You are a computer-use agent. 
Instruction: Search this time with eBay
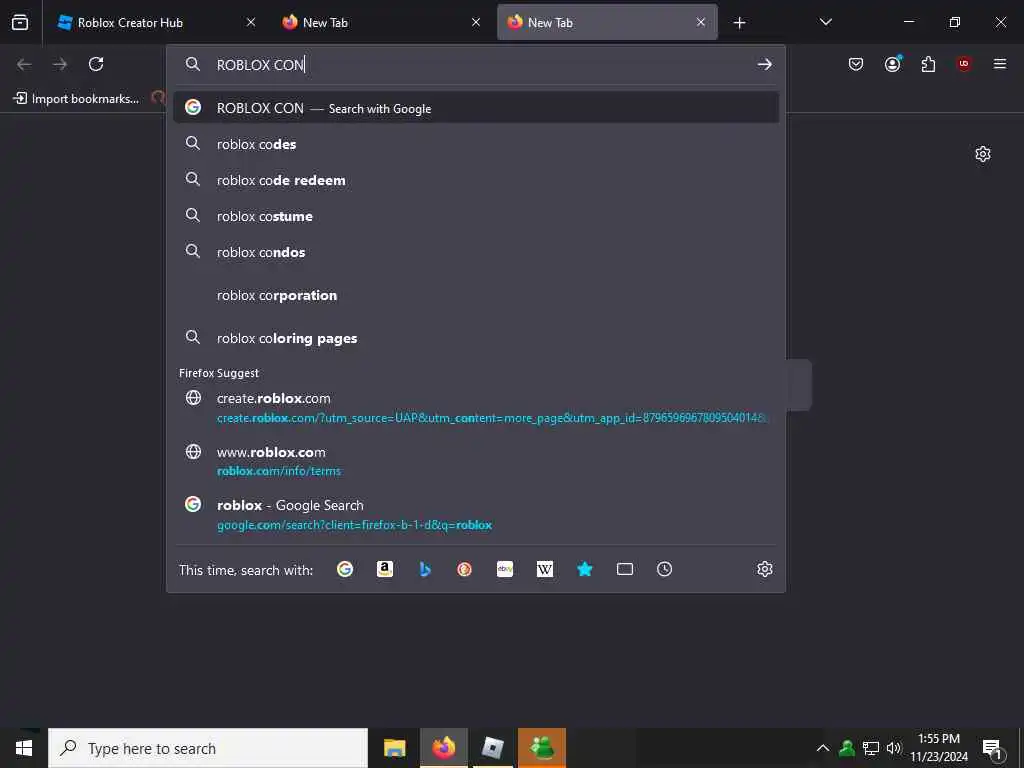point(505,569)
